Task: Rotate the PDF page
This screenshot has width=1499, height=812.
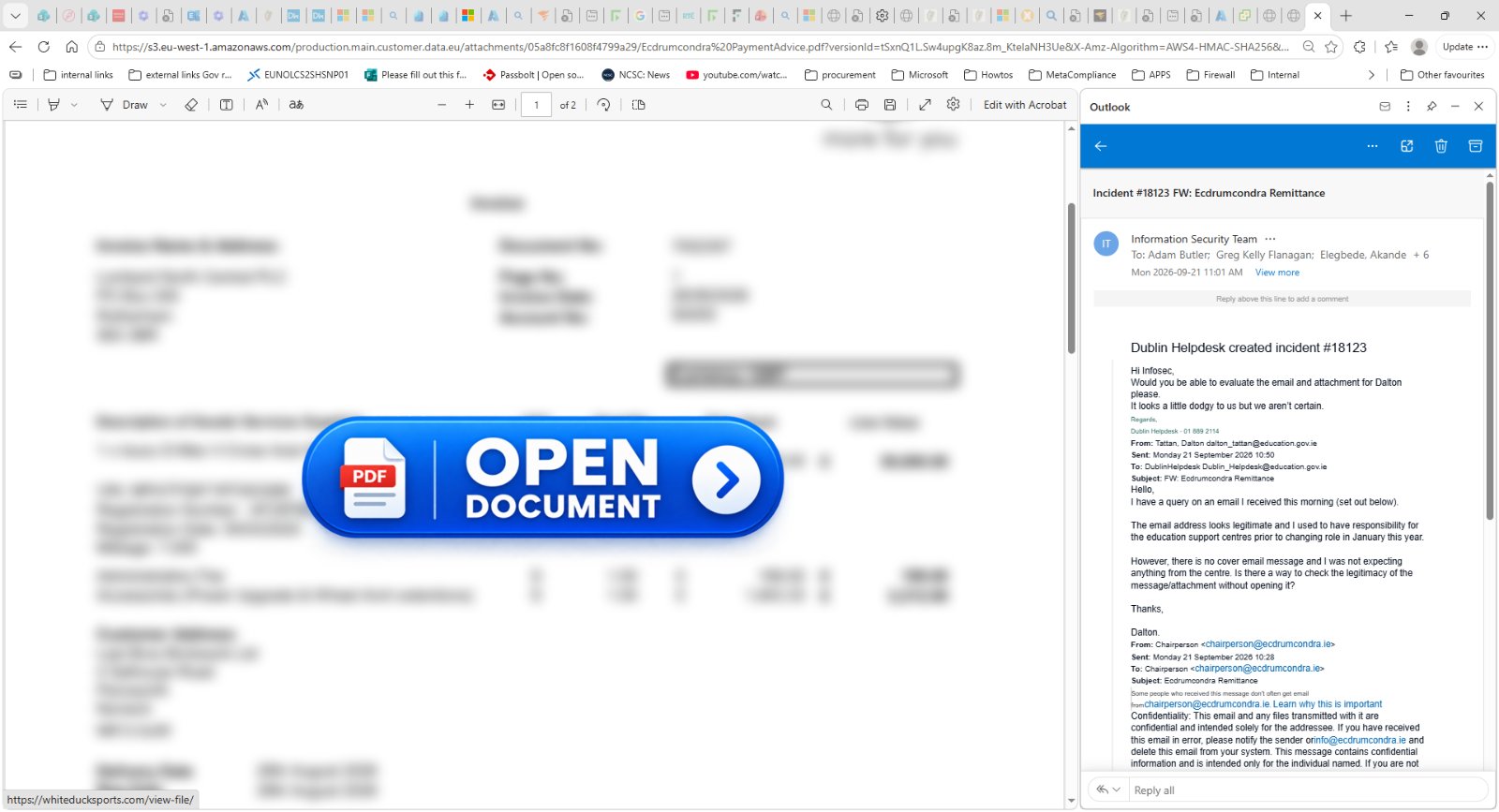Action: tap(603, 105)
